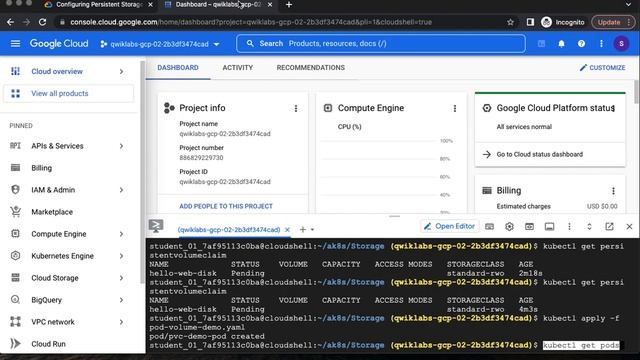Open Compute Engine card options menu
This screenshot has height=360, width=640.
click(455, 108)
